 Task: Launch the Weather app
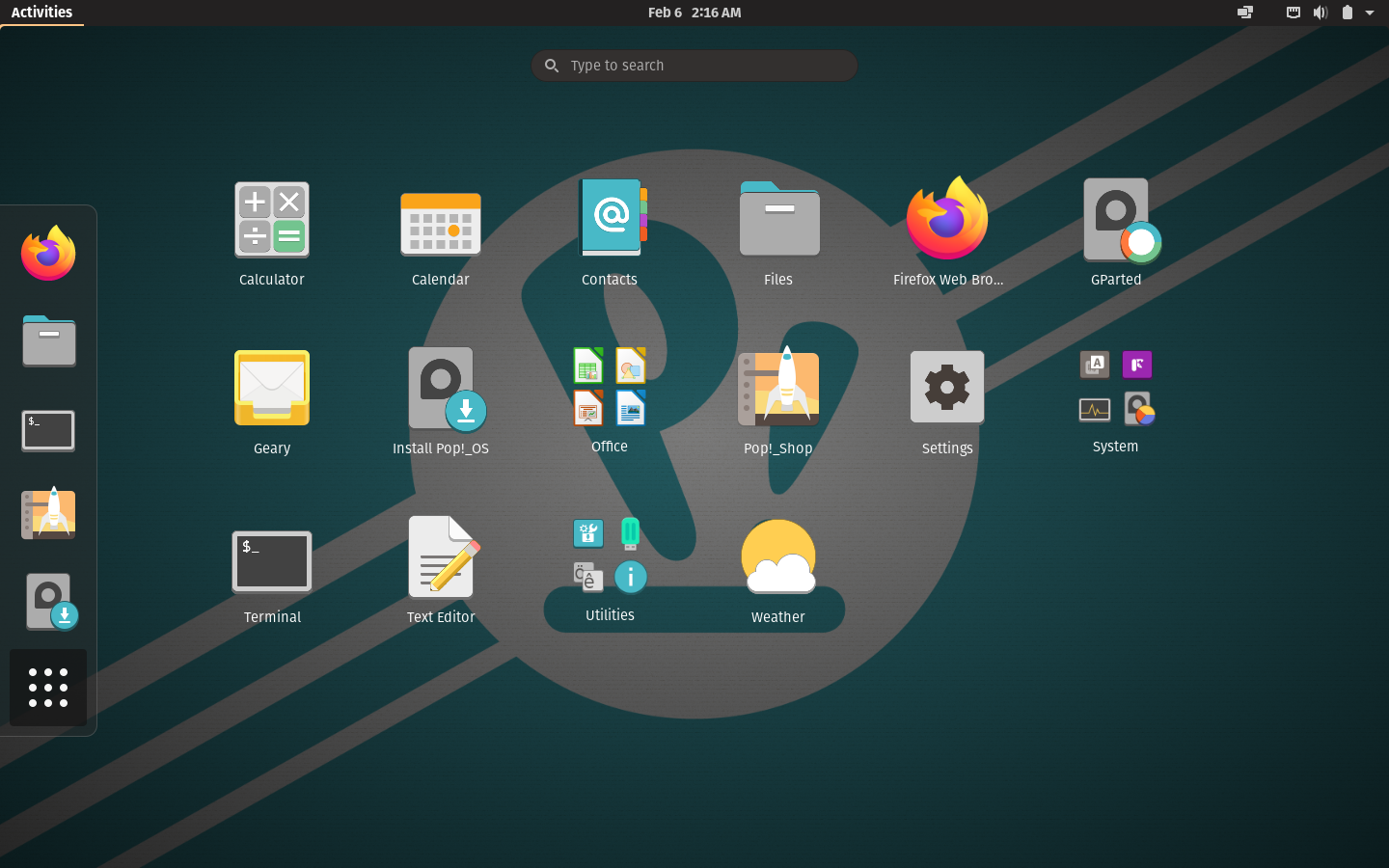(x=778, y=556)
